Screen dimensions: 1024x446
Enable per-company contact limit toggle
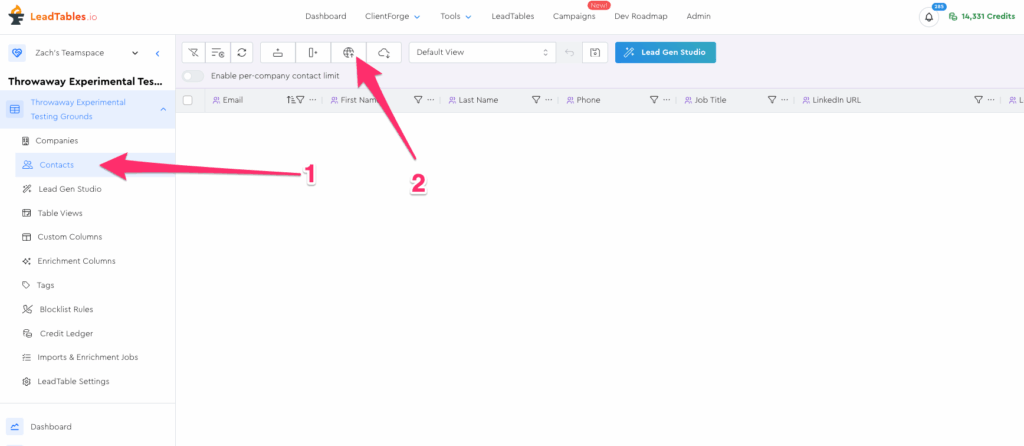click(x=193, y=76)
